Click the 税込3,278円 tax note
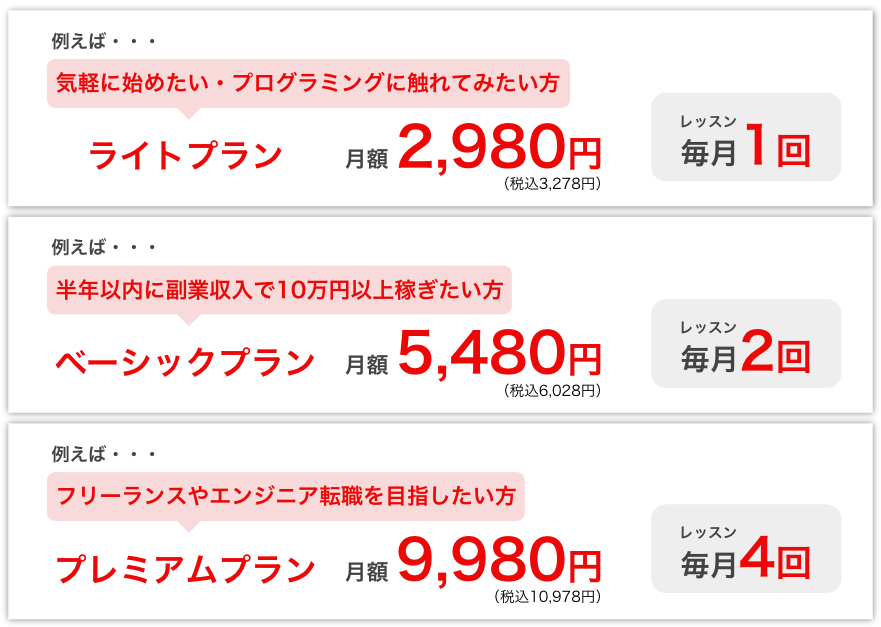881x627 pixels. [553, 183]
